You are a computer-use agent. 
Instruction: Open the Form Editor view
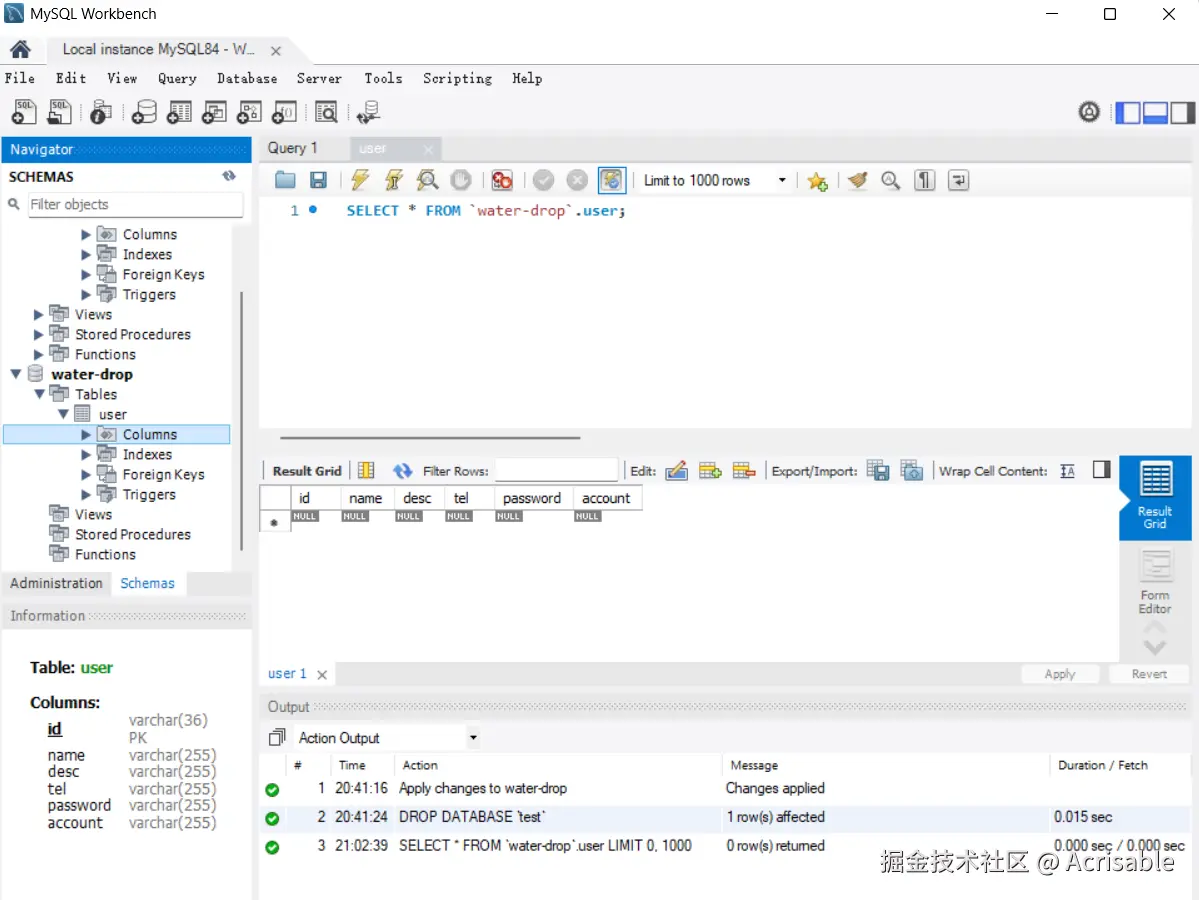tap(1155, 583)
